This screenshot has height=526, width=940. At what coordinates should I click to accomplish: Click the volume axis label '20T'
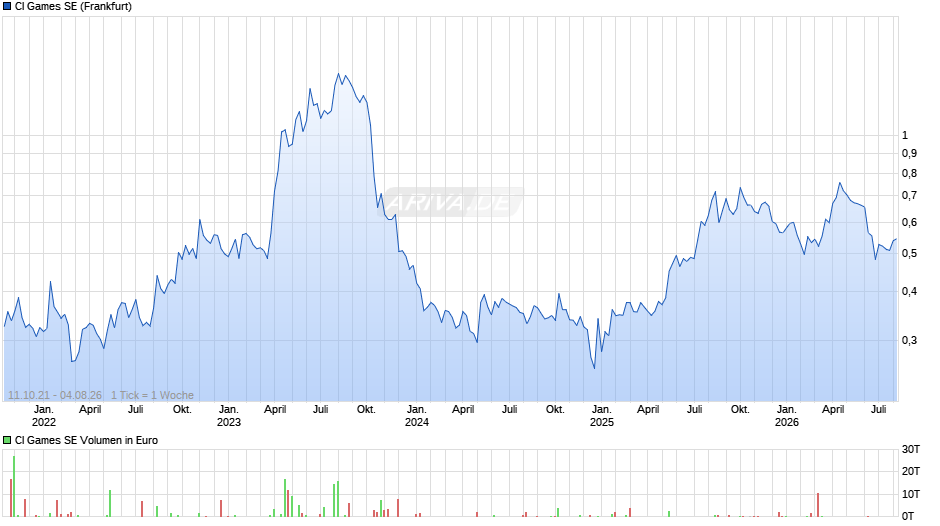pyautogui.click(x=911, y=471)
